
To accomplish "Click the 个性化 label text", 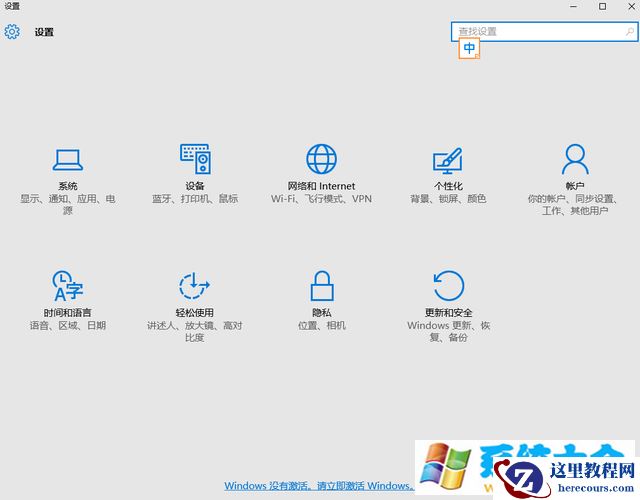I will point(448,186).
